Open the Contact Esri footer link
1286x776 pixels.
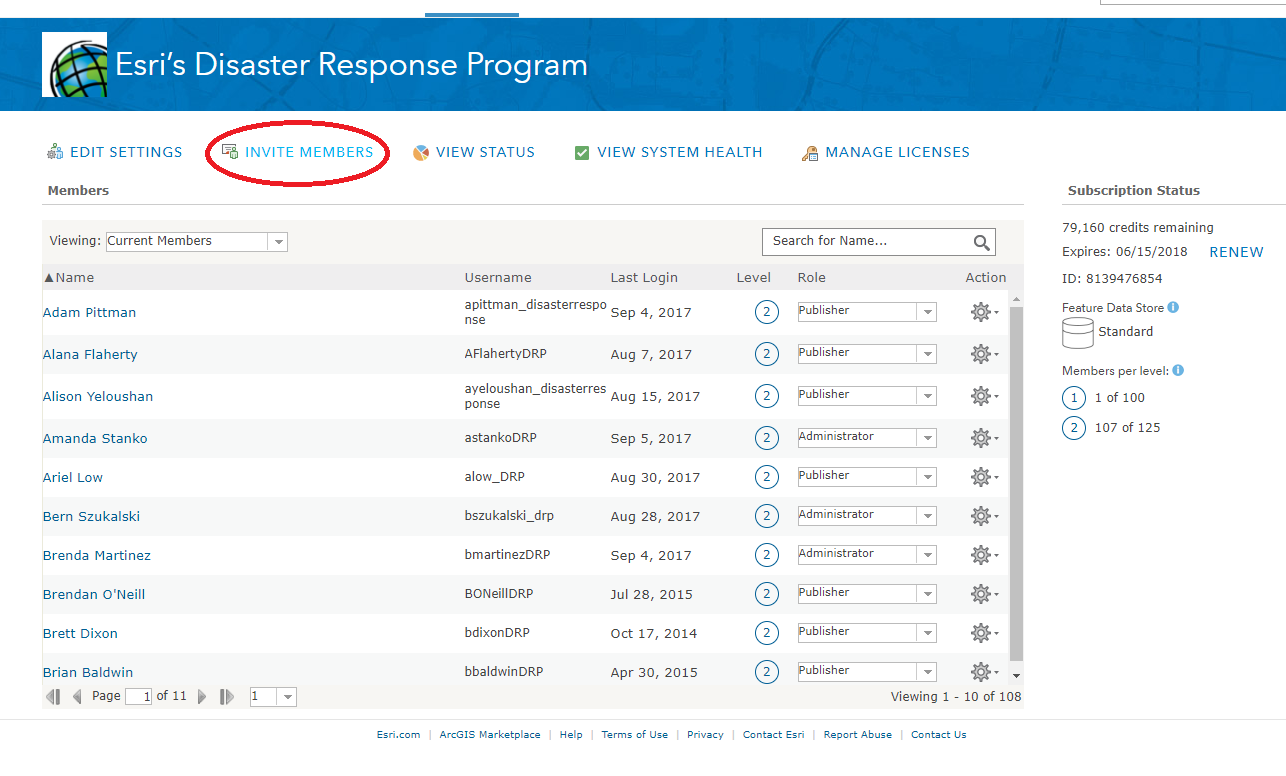point(774,734)
